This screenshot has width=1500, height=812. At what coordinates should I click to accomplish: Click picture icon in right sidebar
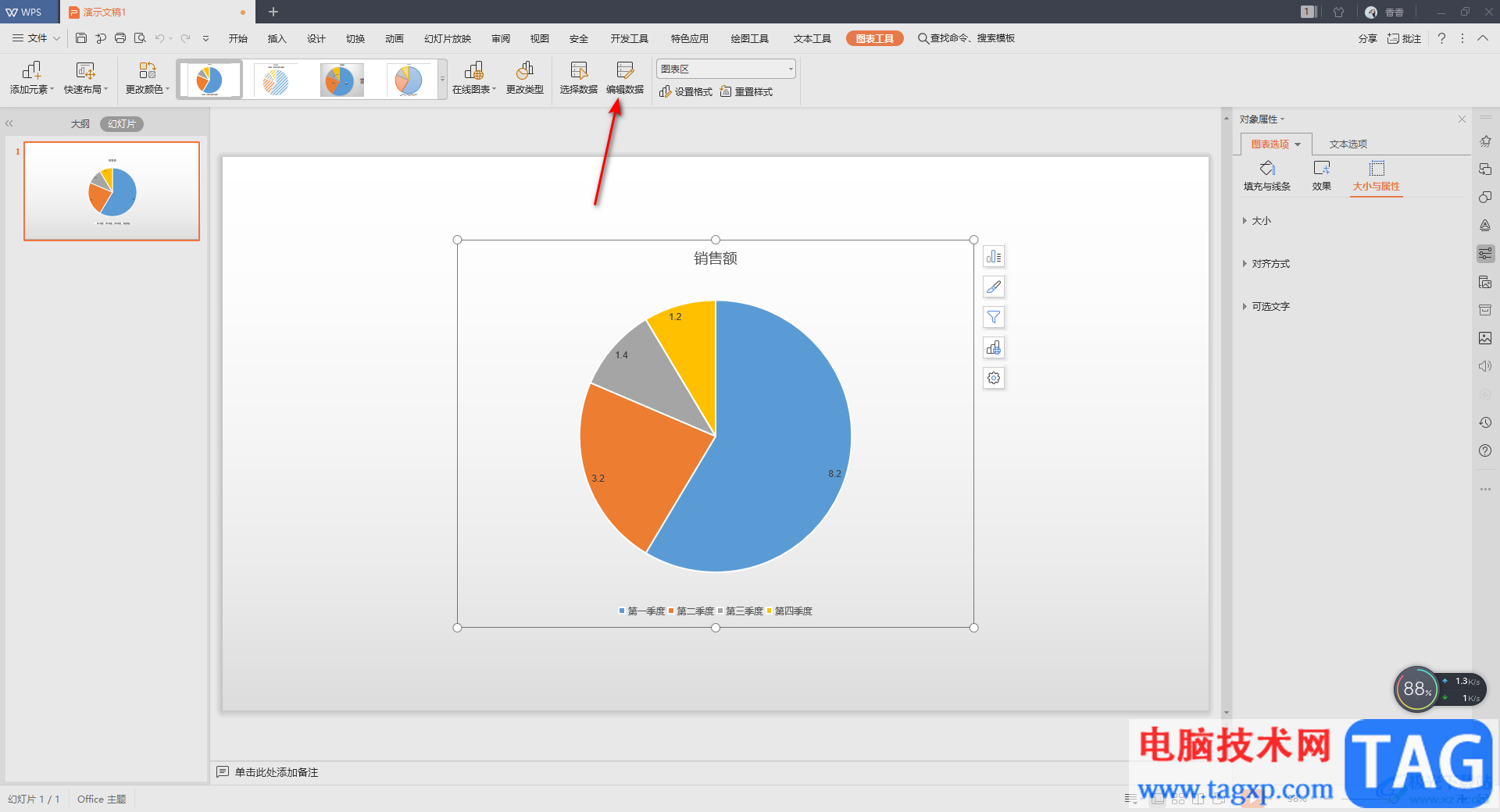[1485, 338]
